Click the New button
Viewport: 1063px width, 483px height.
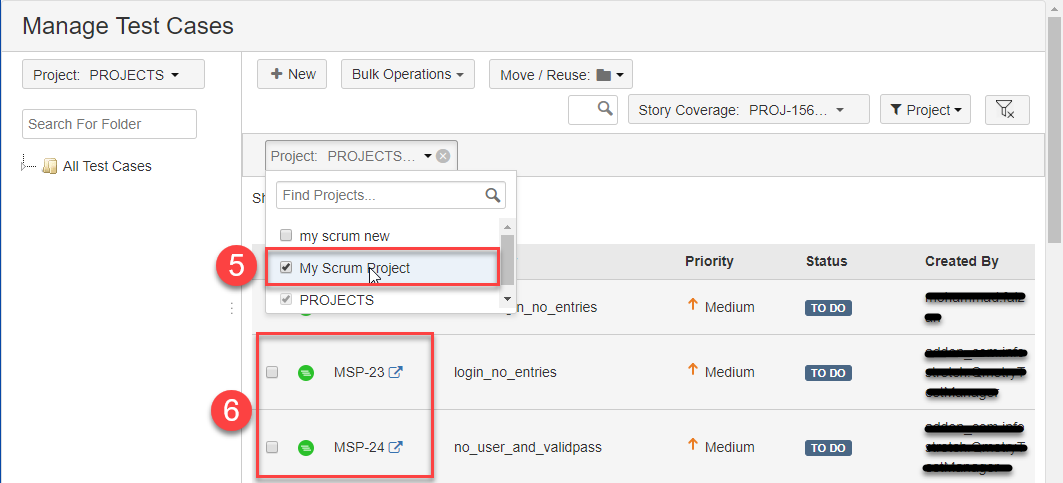pos(292,74)
